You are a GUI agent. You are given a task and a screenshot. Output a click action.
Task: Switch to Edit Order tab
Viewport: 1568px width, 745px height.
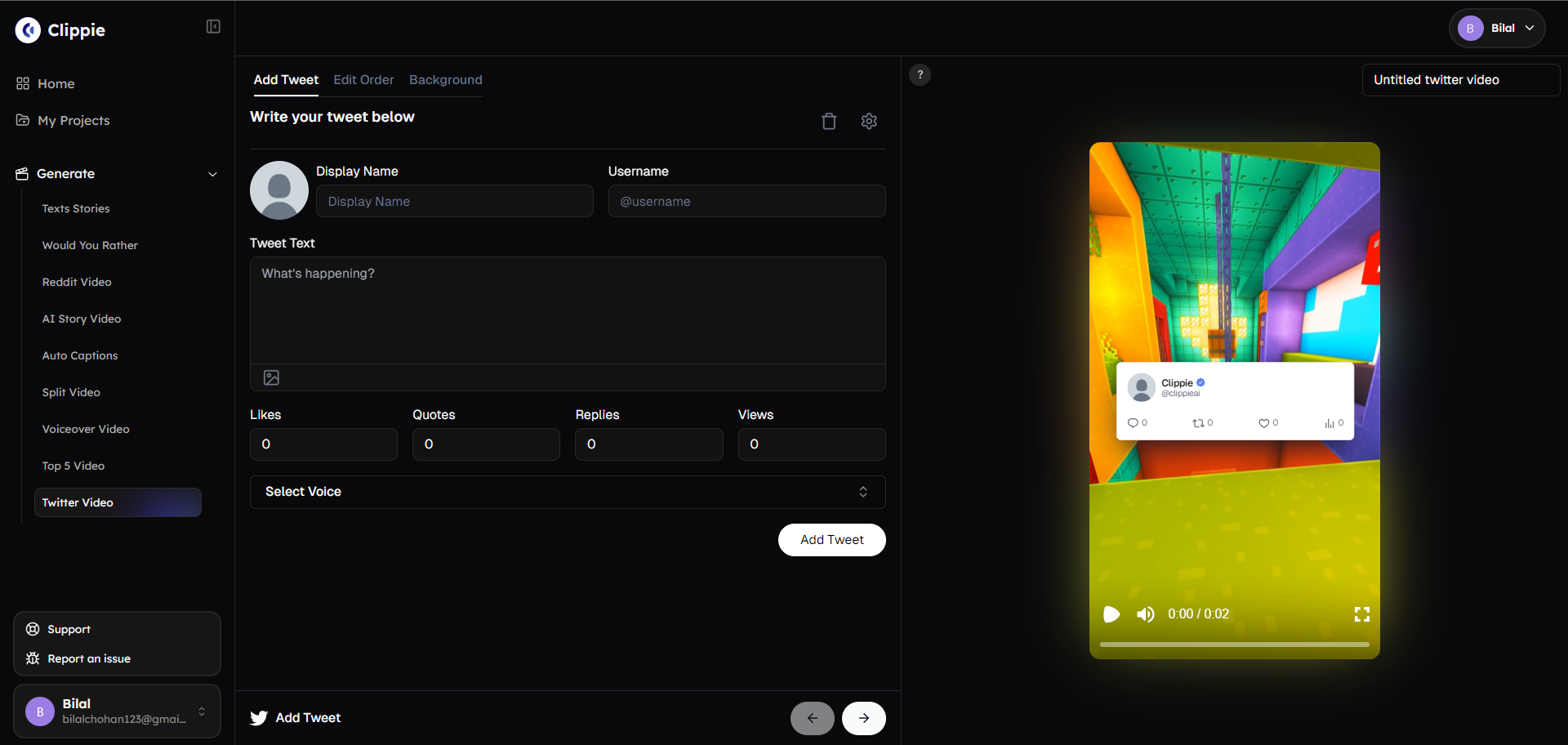tap(363, 80)
